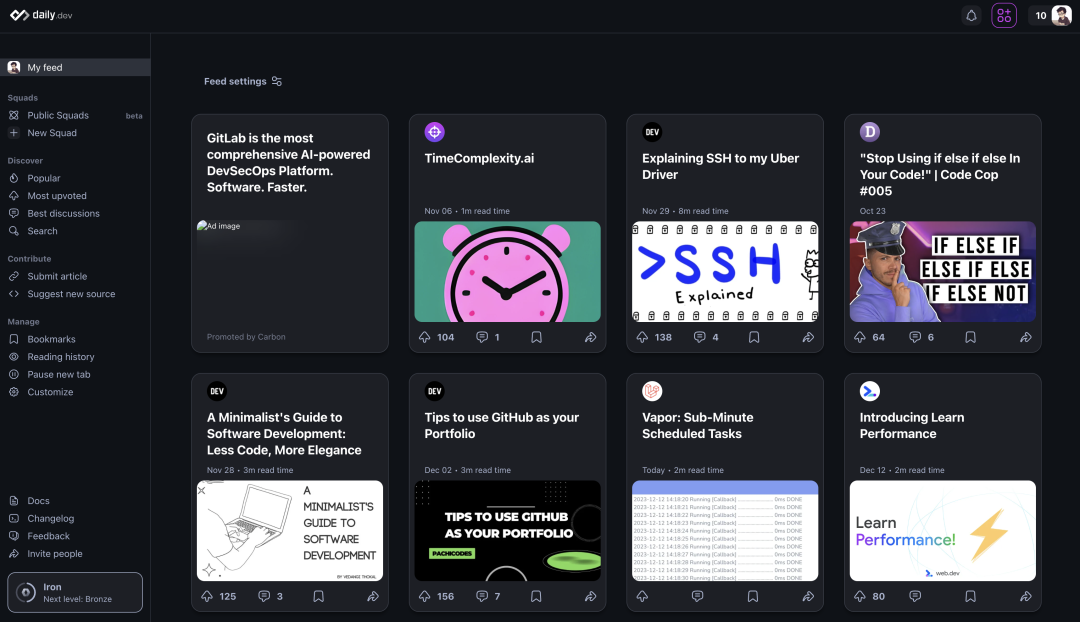This screenshot has height=622, width=1080.
Task: Bookmark Introducing Learn Performance post
Action: (970, 596)
